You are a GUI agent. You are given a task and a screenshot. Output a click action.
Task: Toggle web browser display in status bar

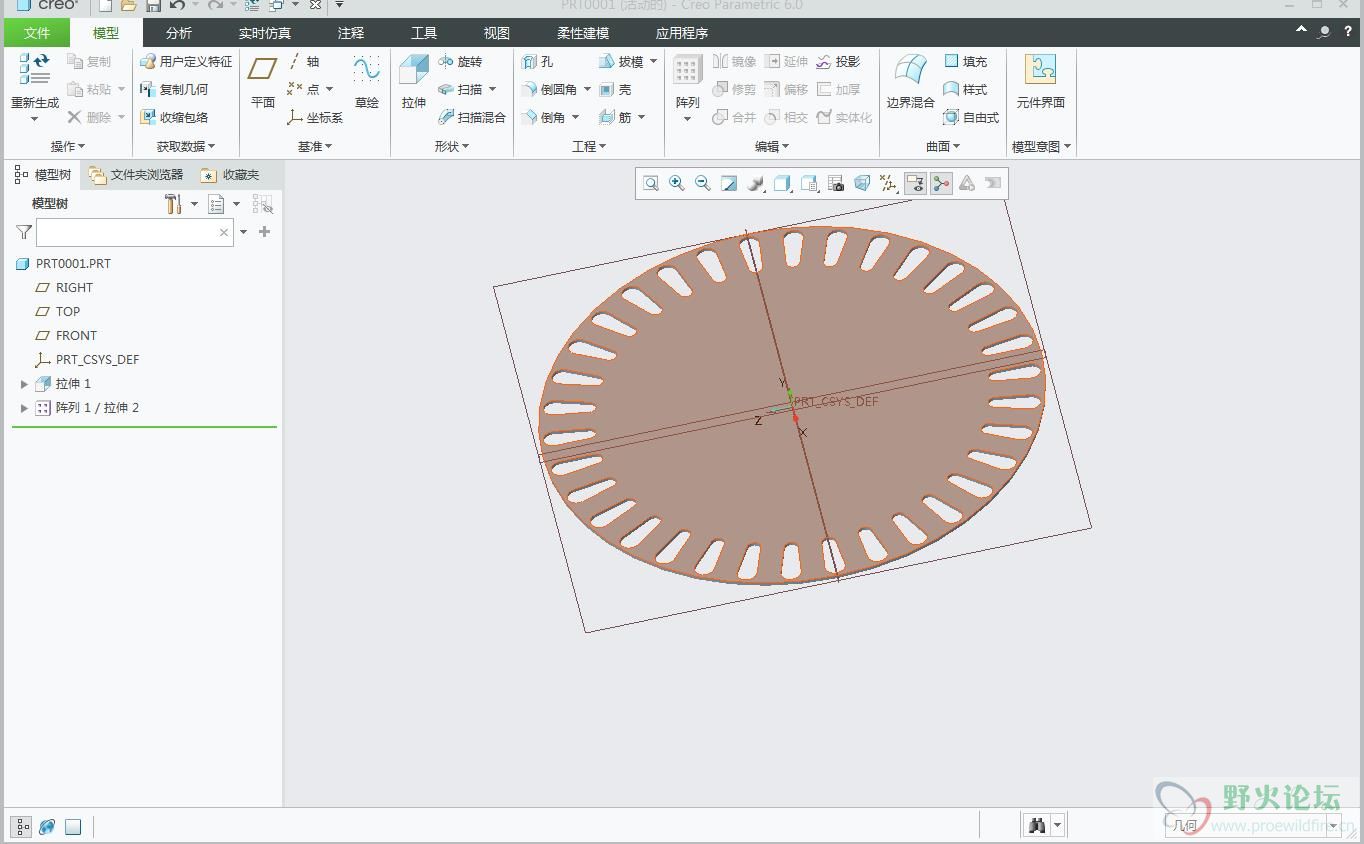click(x=47, y=826)
